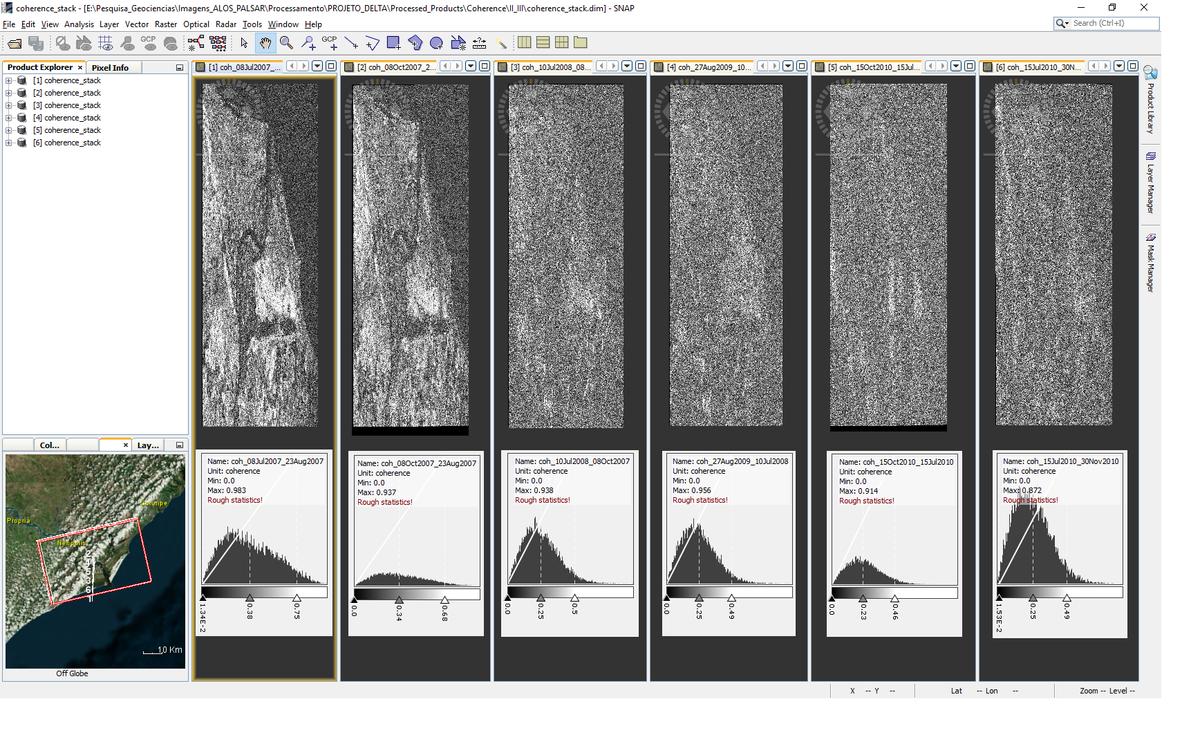Open the Radar menu
This screenshot has width=1200, height=740.
226,24
